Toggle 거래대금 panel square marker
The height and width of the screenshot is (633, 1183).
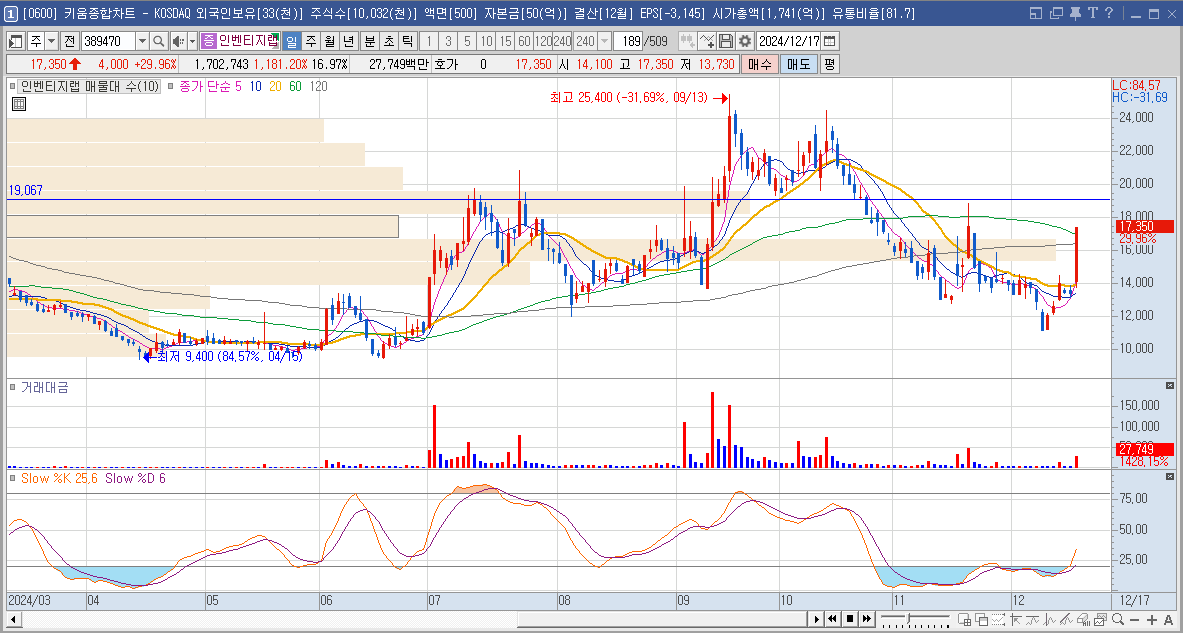[13, 388]
